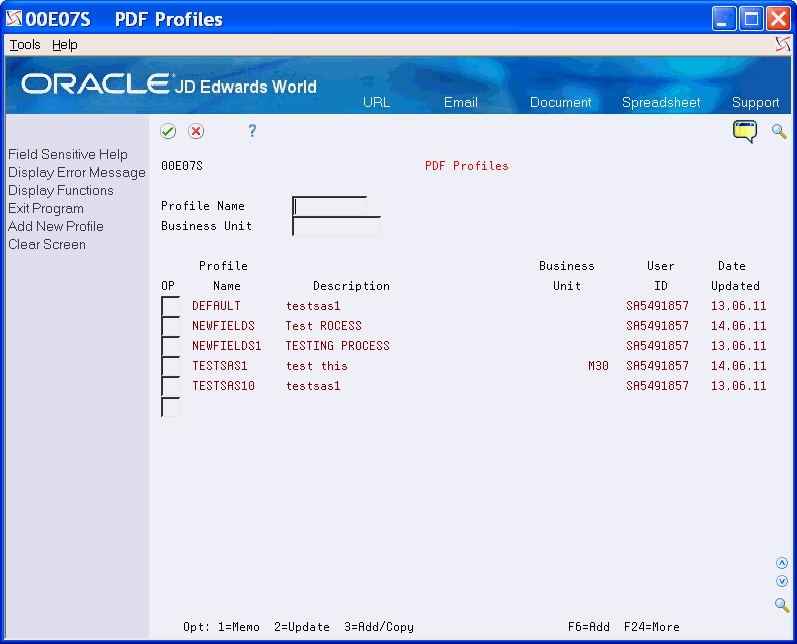Click the page up arrow icon
This screenshot has width=797, height=644.
pos(782,563)
